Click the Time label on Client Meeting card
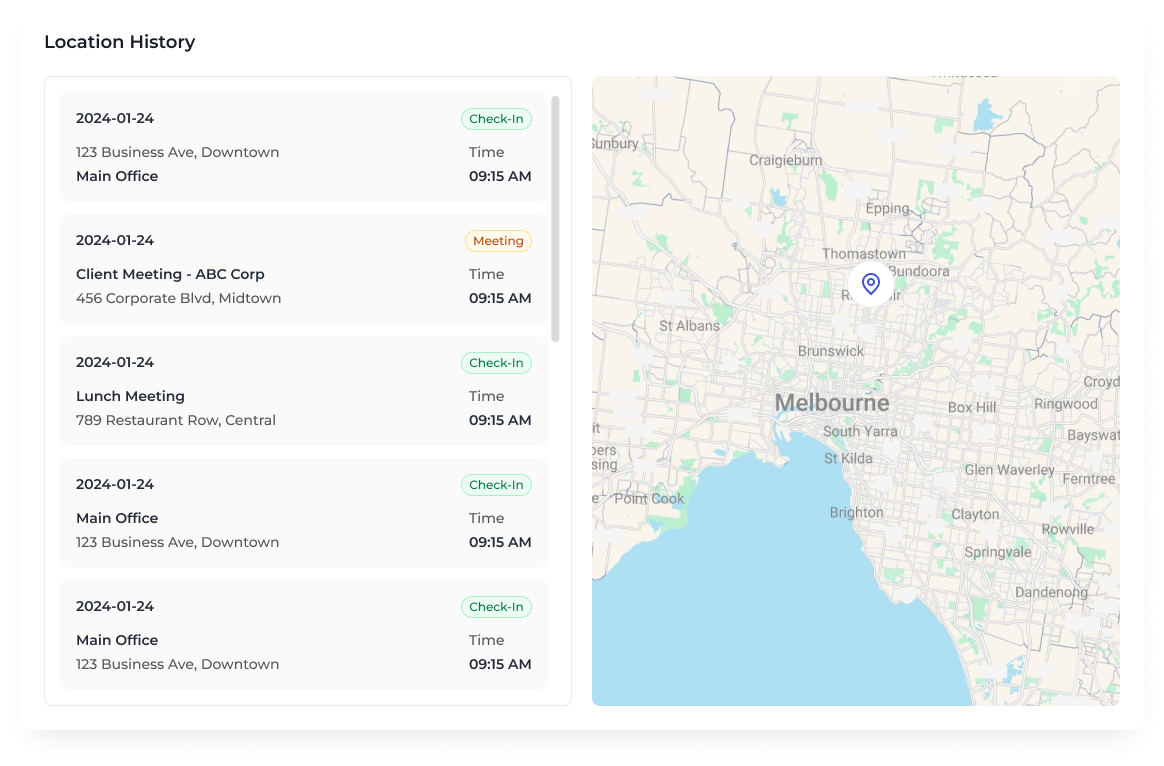The height and width of the screenshot is (766, 1164). point(486,274)
